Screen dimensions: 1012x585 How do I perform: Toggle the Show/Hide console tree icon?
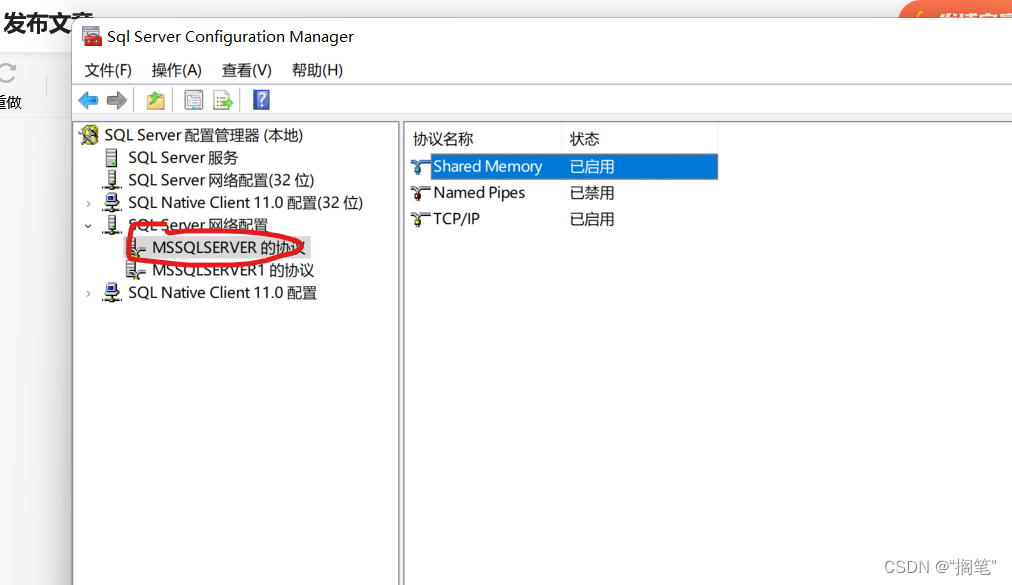pos(192,99)
